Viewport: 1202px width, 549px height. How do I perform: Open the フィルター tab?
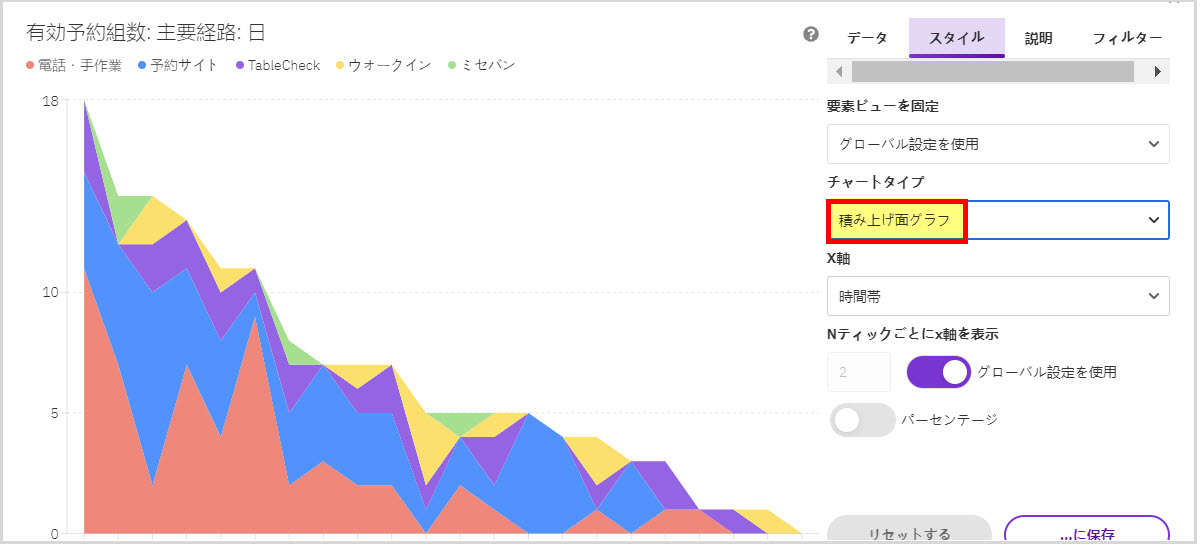(1127, 38)
